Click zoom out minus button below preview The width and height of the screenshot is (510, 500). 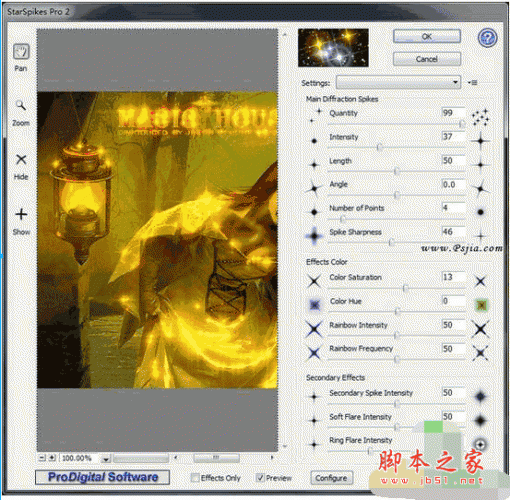coord(42,458)
